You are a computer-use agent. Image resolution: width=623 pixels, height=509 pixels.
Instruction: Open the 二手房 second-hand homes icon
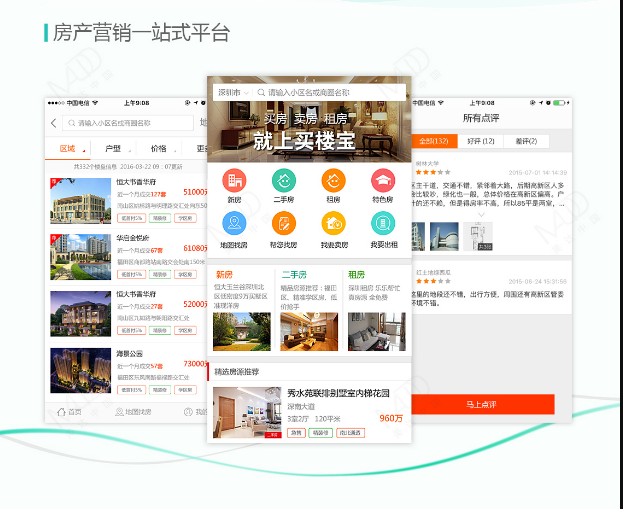[284, 181]
